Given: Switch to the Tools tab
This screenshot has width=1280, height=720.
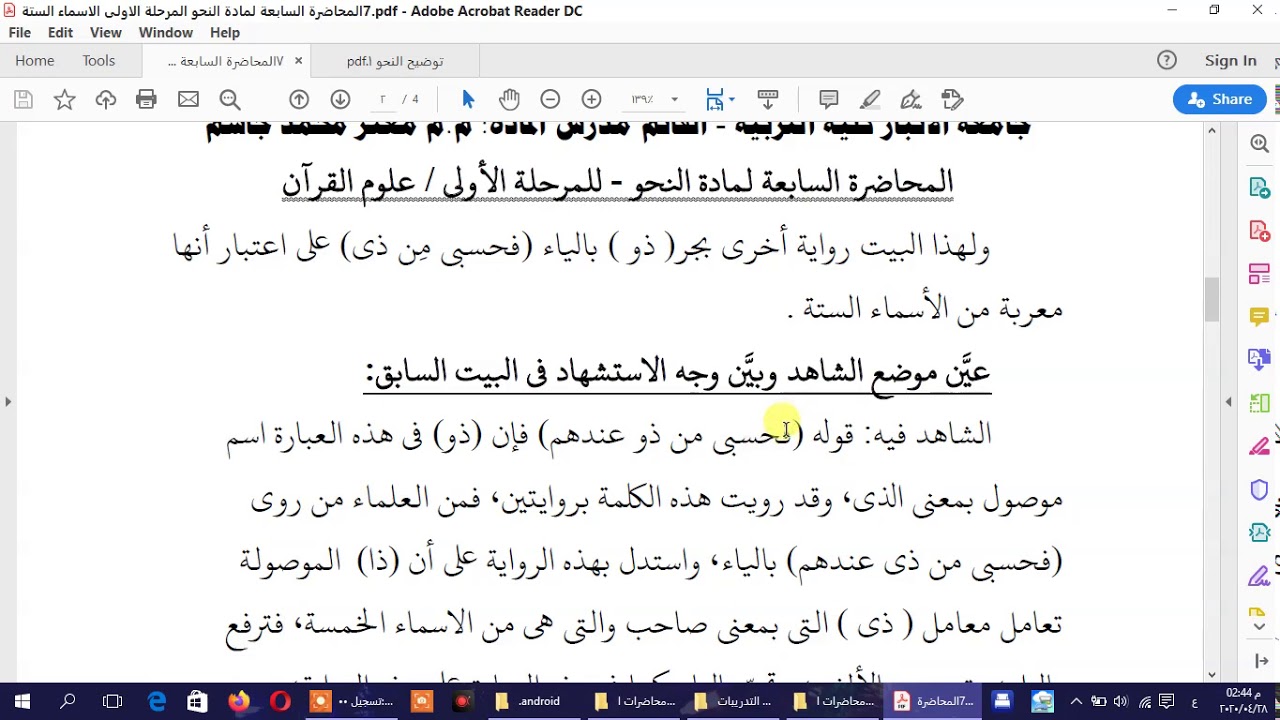Looking at the screenshot, I should tap(99, 61).
